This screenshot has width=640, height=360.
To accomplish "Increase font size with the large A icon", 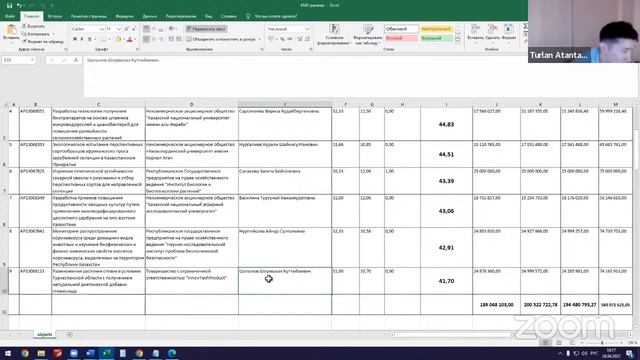I will click(x=127, y=29).
